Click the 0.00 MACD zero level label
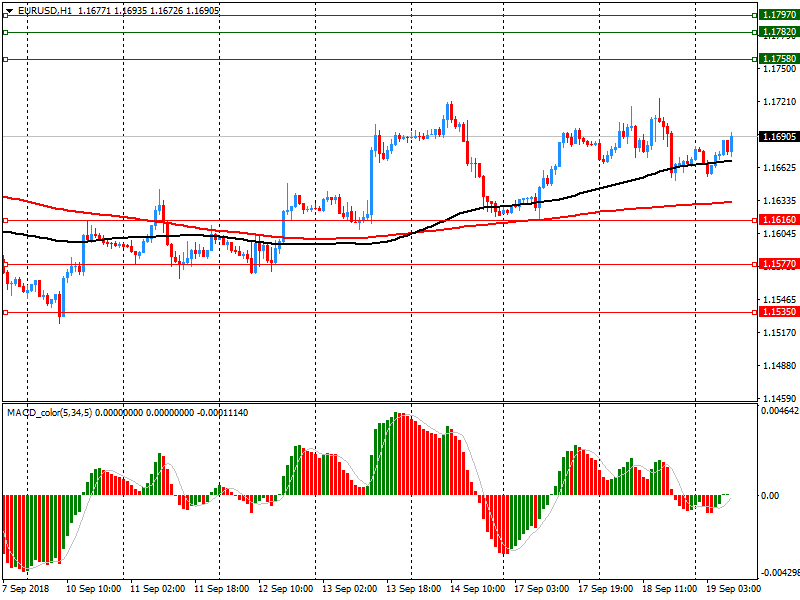 771,496
